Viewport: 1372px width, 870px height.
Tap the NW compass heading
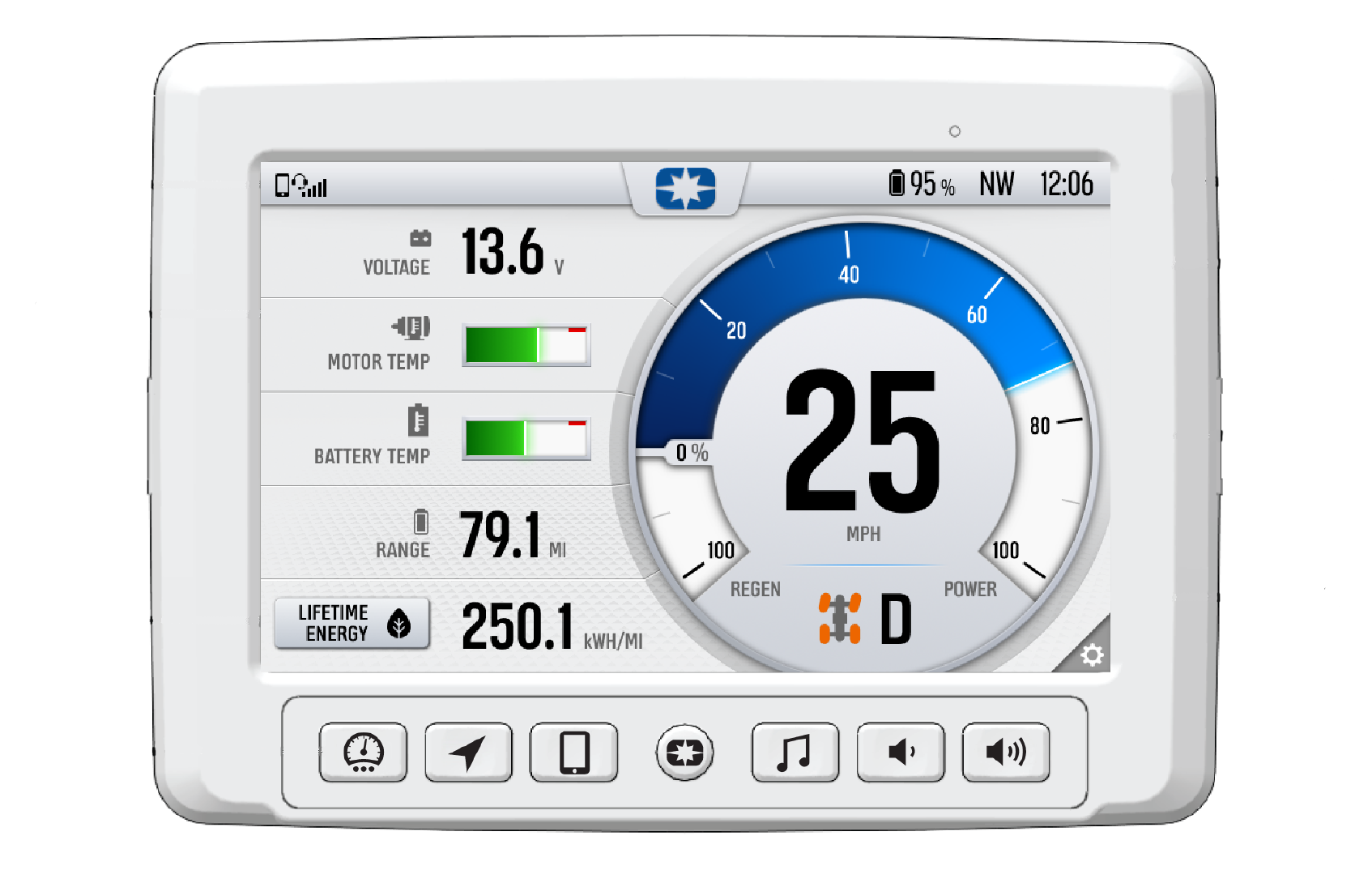[x=996, y=184]
